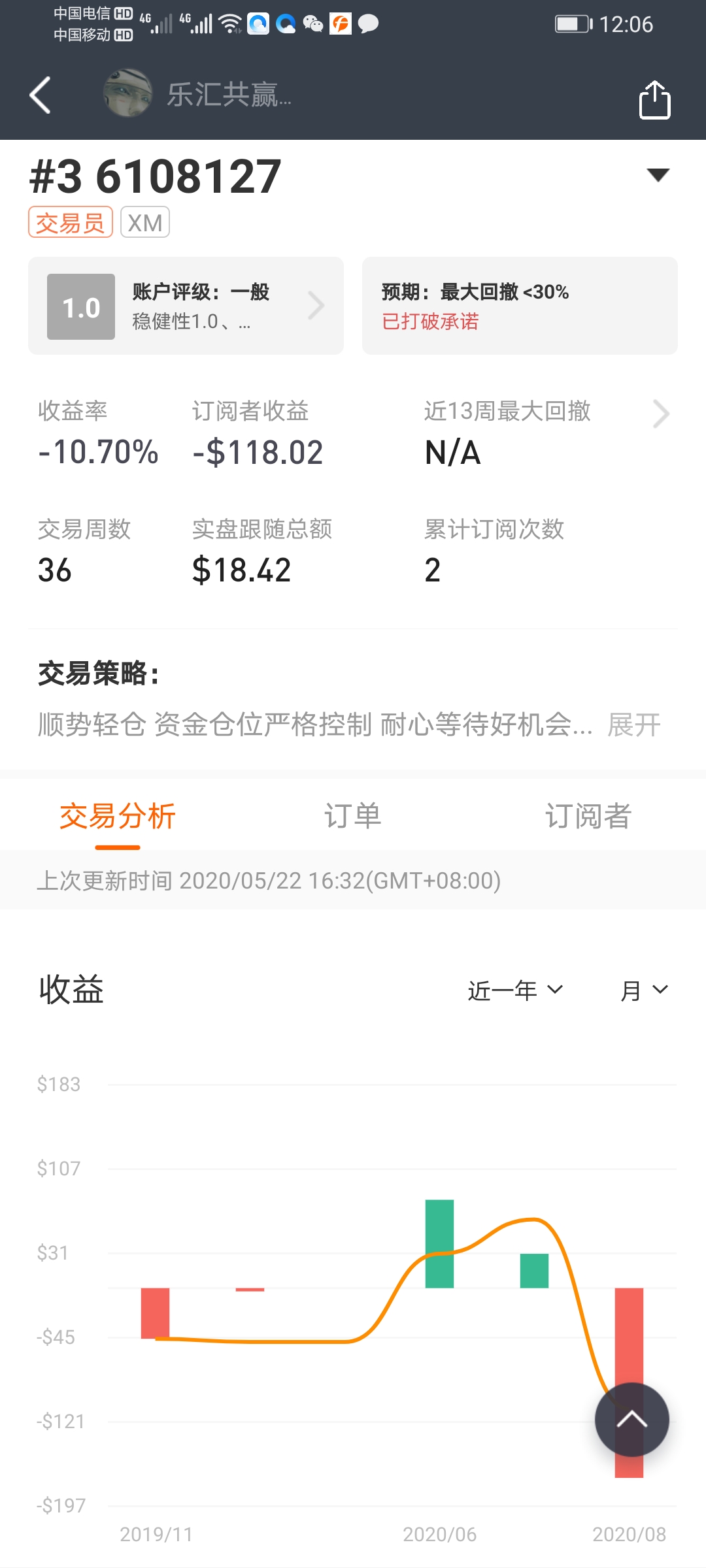Tap the share icon in the header

click(x=654, y=100)
